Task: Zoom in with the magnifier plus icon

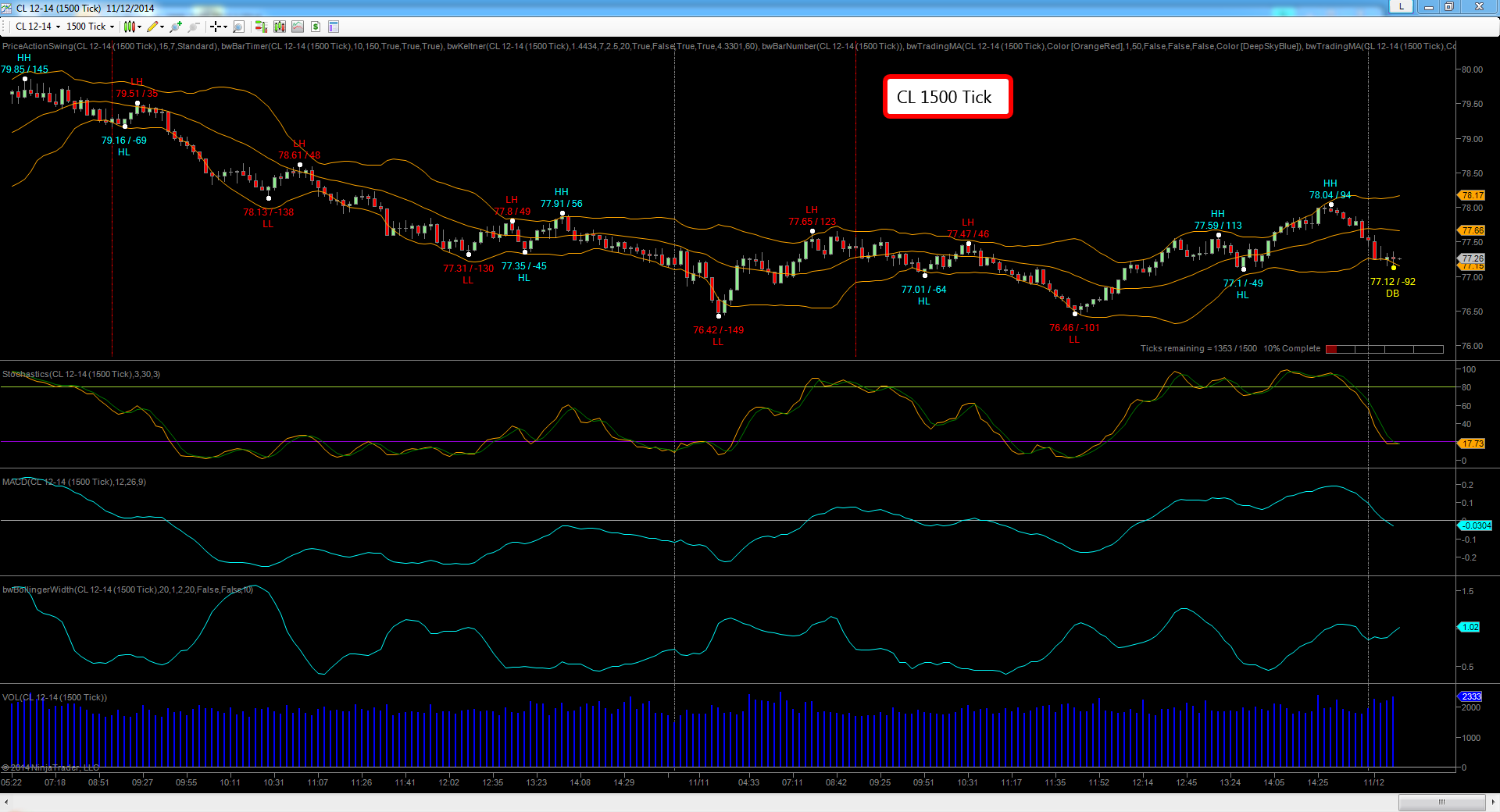Action: point(176,27)
